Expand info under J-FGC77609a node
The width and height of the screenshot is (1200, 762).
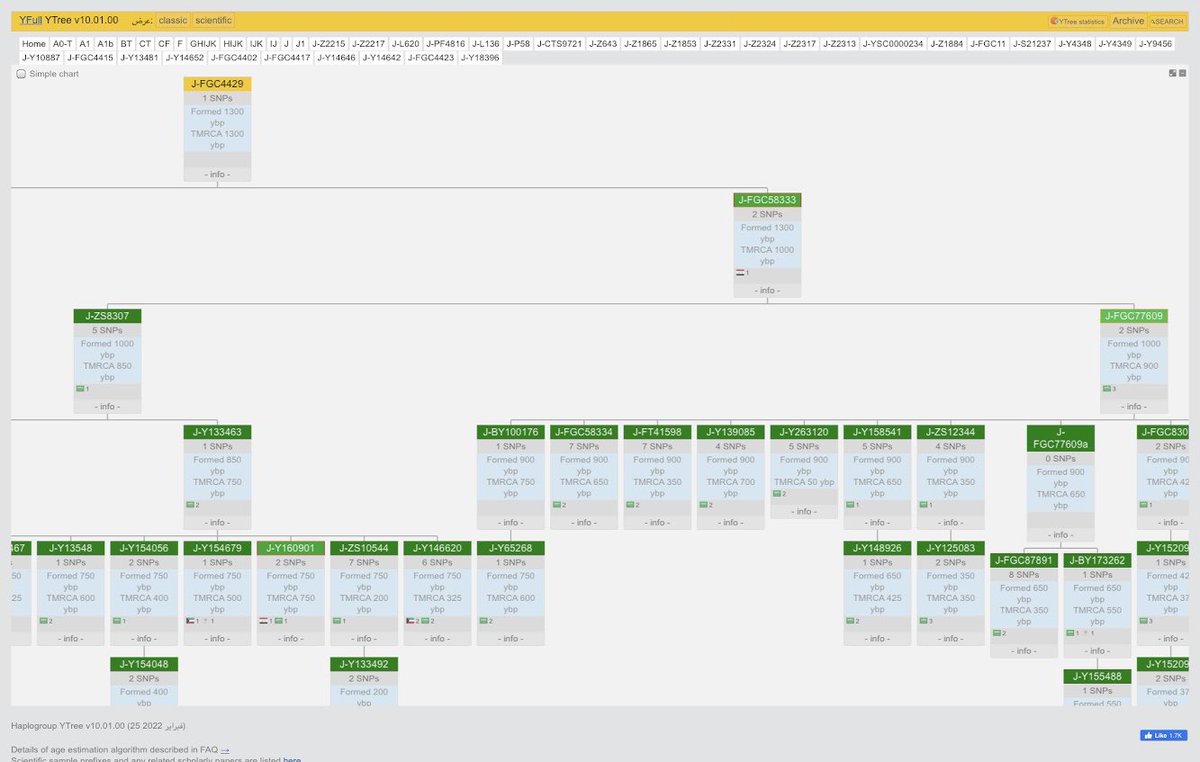[1061, 534]
